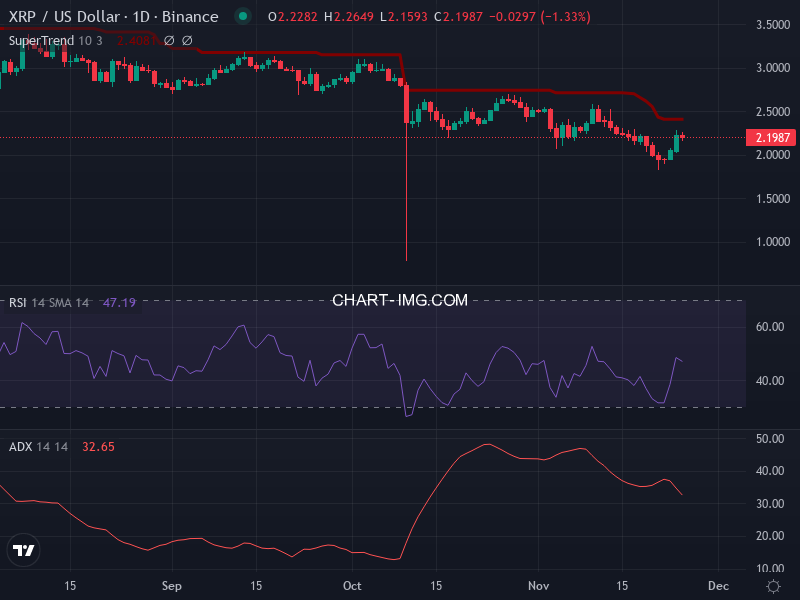The image size is (800, 600).
Task: Click the TradingView logo watermark
Action: pyautogui.click(x=22, y=551)
